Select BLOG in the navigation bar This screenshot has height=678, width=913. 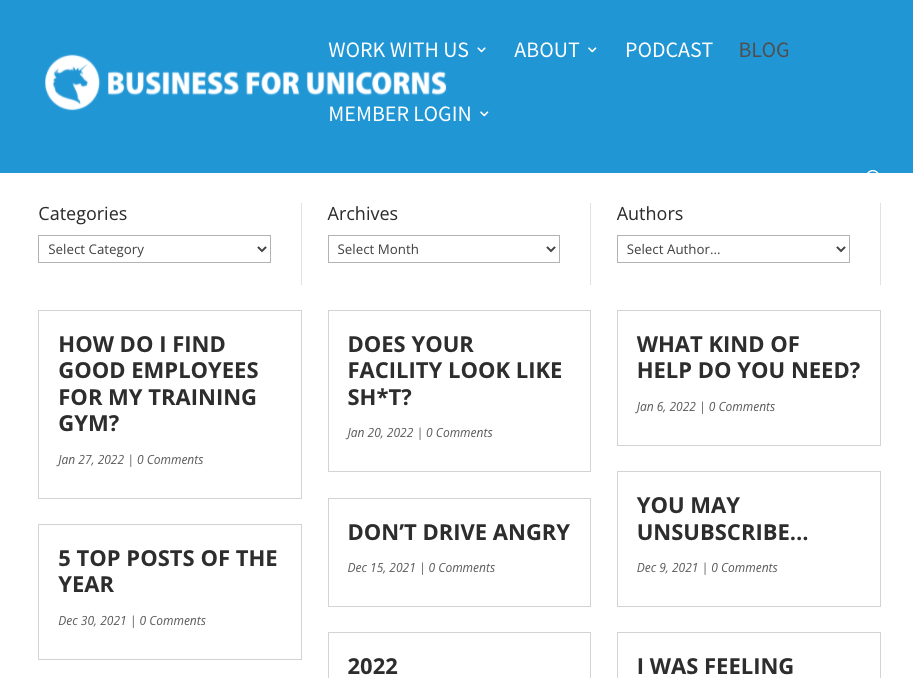[x=763, y=49]
